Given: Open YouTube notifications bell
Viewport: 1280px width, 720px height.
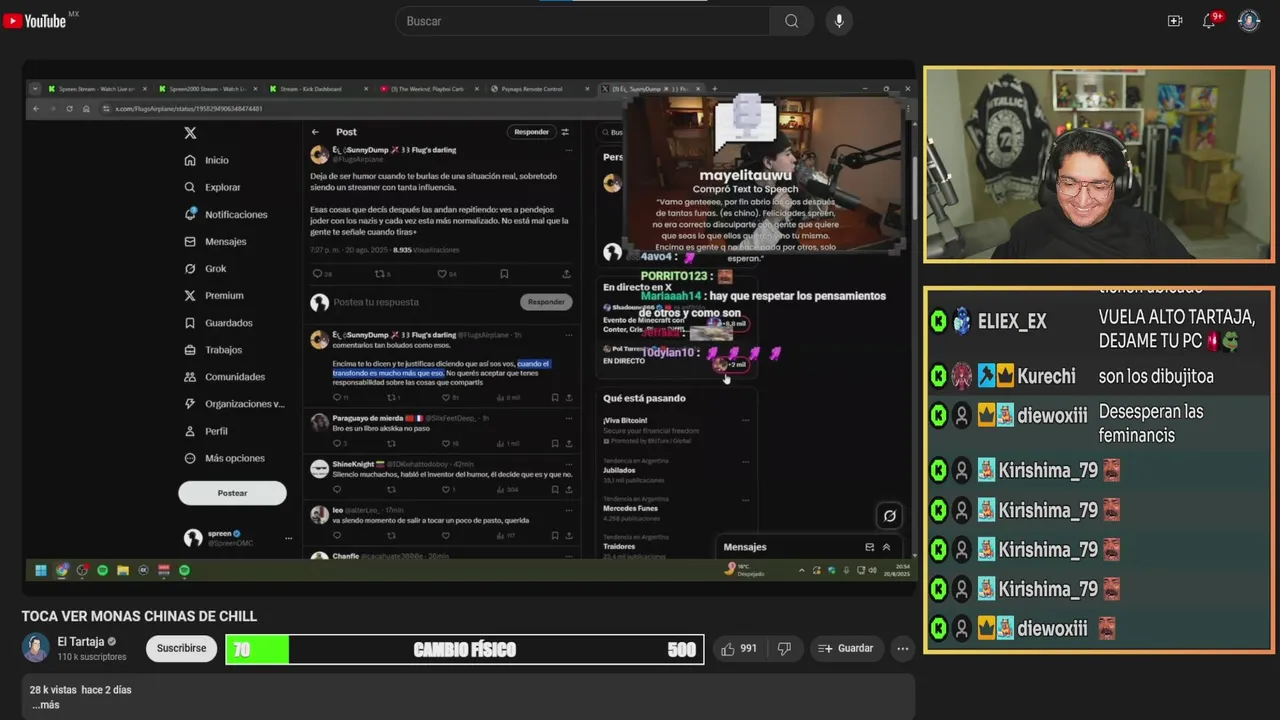Looking at the screenshot, I should 1209,21.
